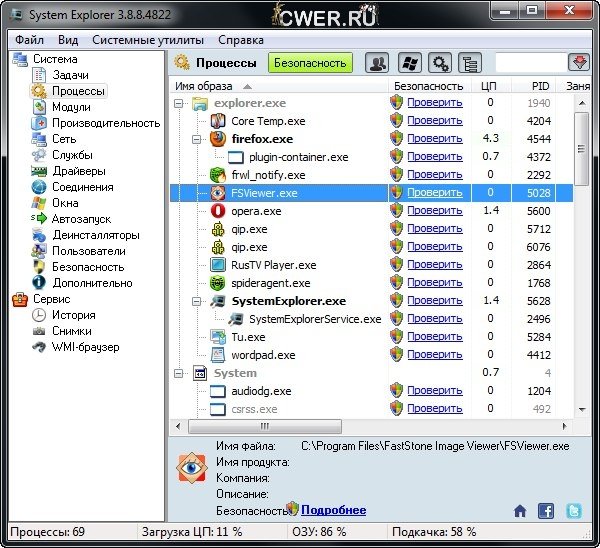Open Безопасность shield icon in sidebar
The image size is (600, 548).
point(39,267)
